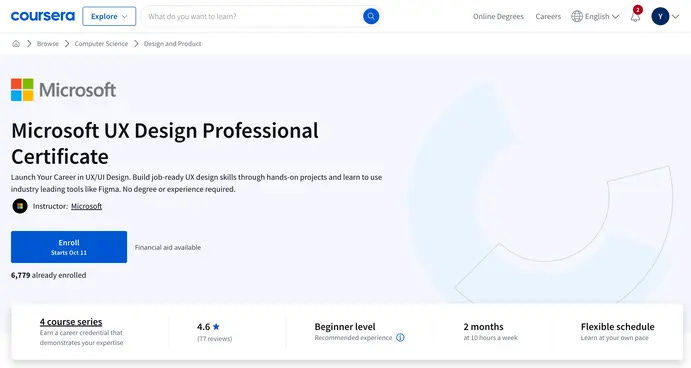Expand the profile menu chevron
The width and height of the screenshot is (691, 368).
[676, 17]
